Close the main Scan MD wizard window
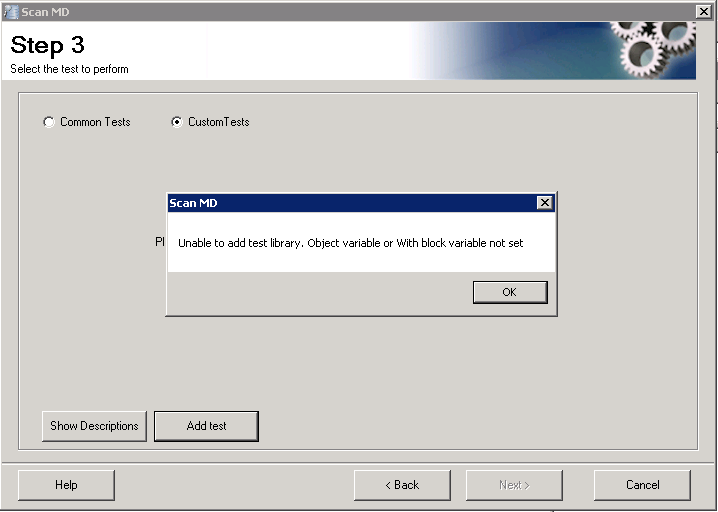The image size is (718, 512). coord(703,11)
